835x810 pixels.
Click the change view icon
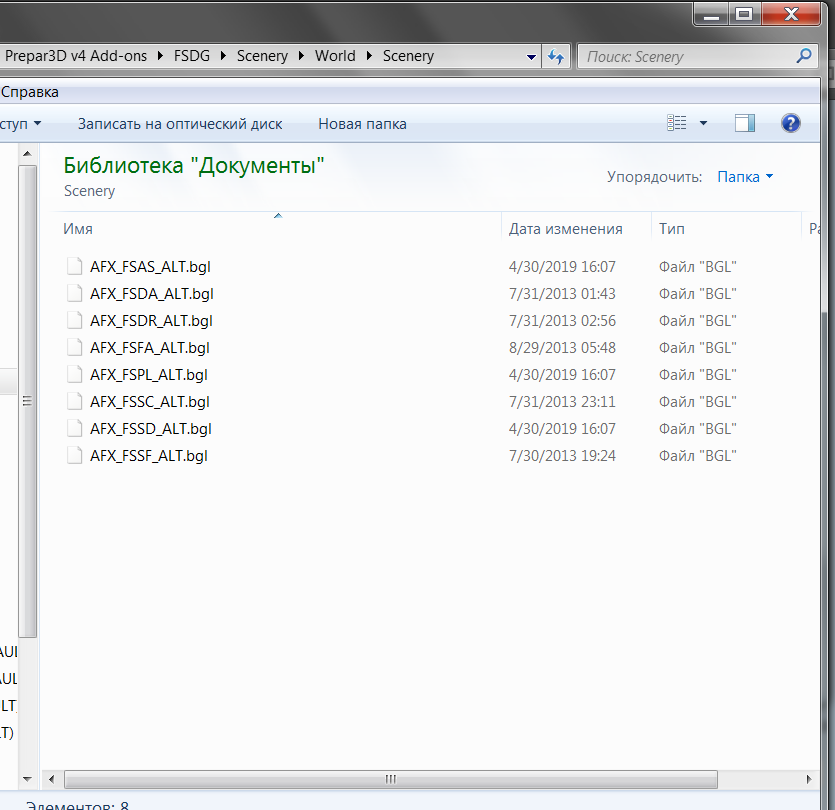pos(677,123)
